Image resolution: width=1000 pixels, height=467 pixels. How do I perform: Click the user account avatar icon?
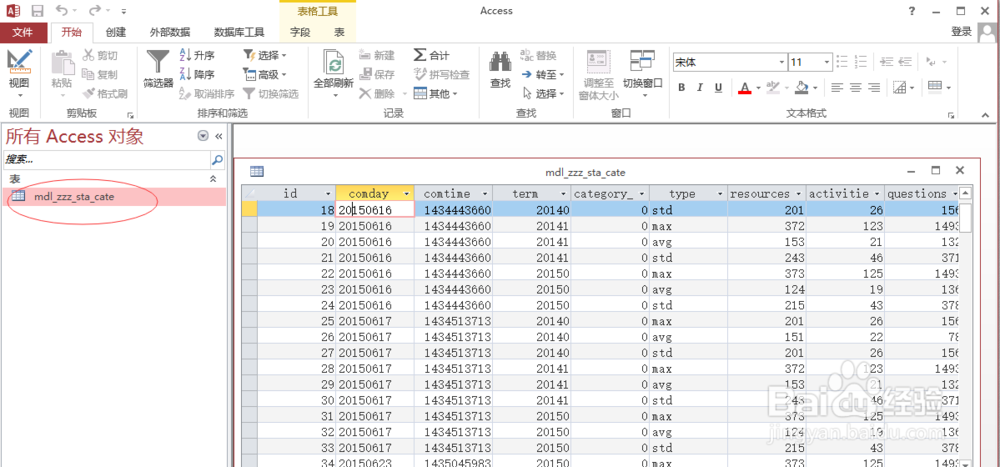(x=986, y=33)
